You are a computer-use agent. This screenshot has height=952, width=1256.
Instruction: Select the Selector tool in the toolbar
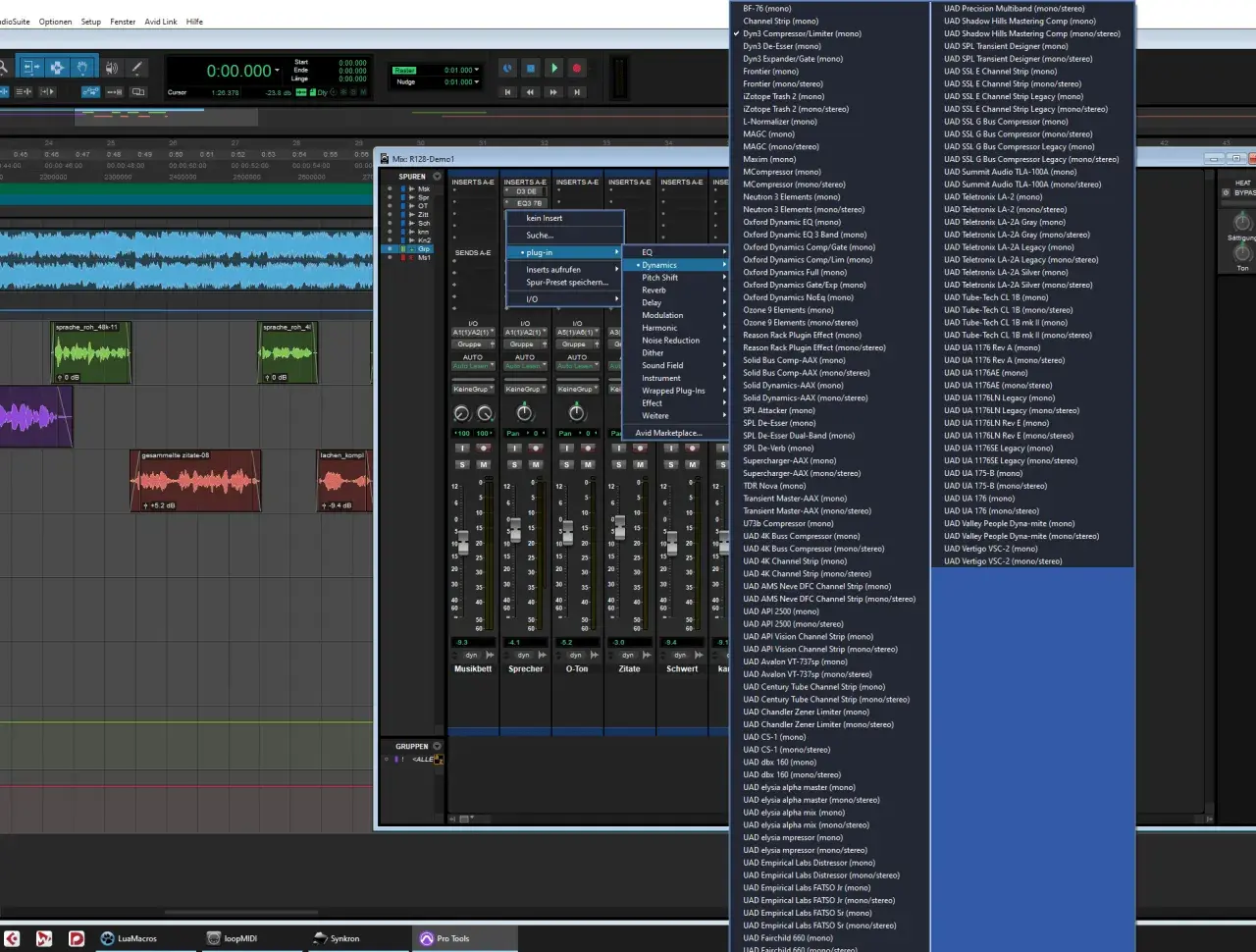point(57,68)
